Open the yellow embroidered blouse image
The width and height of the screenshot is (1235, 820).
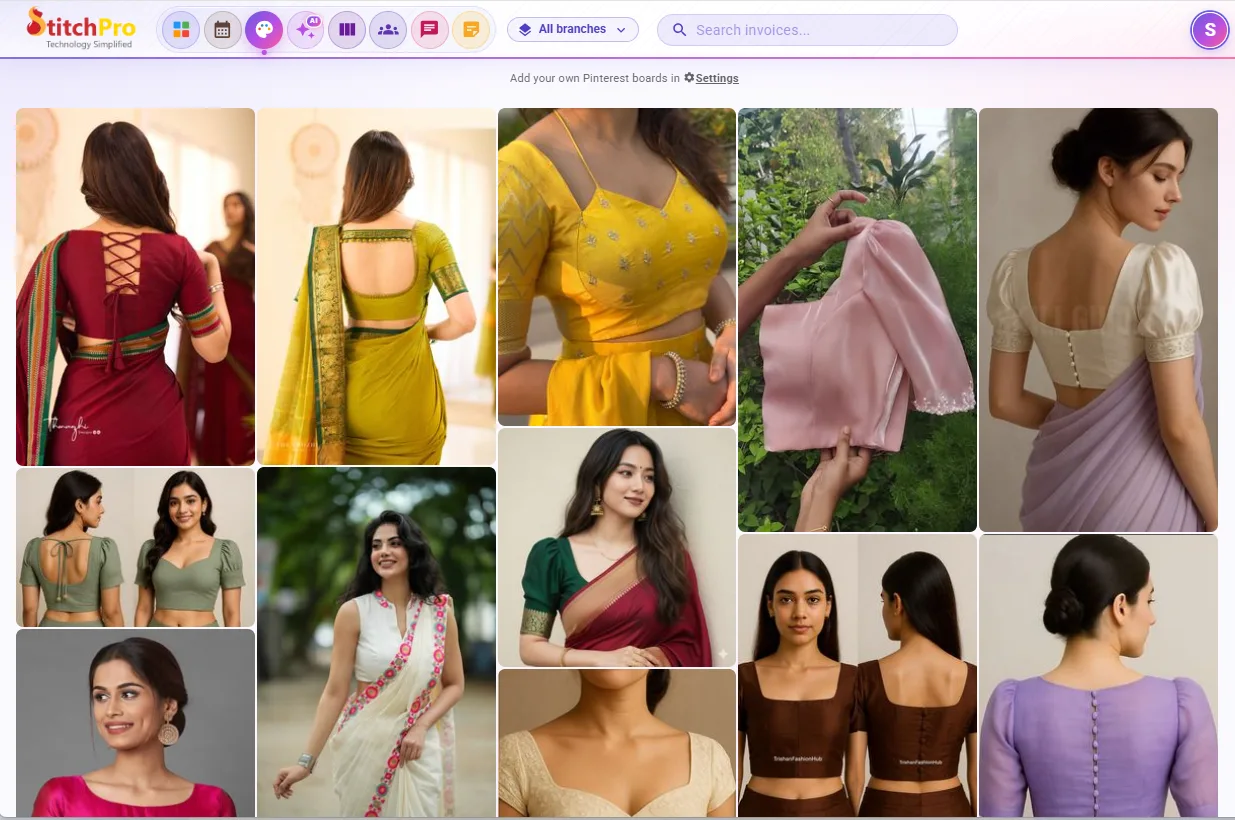(617, 267)
